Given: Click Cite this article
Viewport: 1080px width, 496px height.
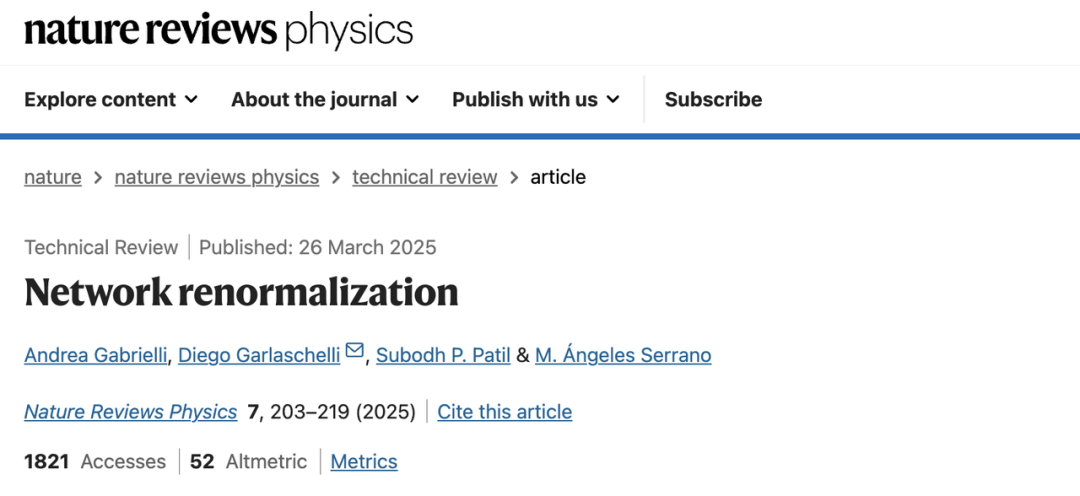Looking at the screenshot, I should tap(504, 412).
